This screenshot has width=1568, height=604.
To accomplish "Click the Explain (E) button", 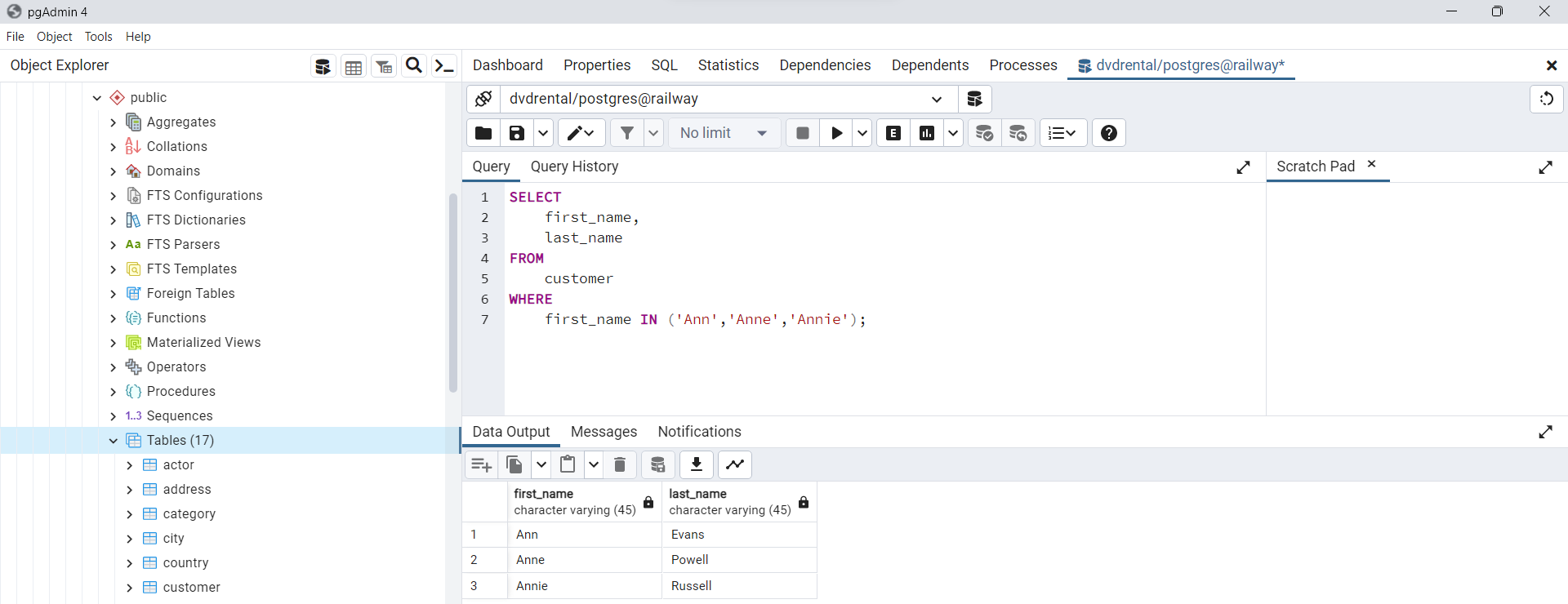I will click(894, 133).
